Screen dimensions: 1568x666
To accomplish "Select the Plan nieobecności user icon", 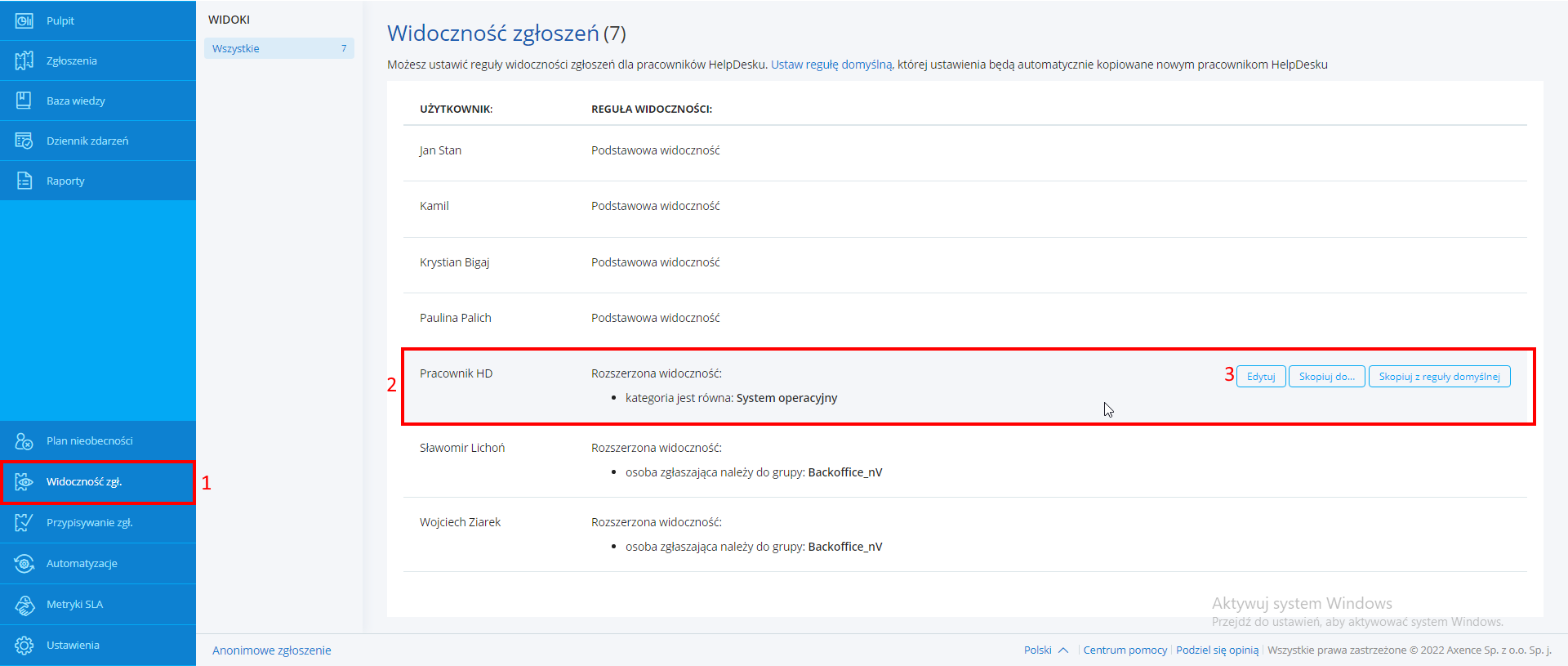I will click(24, 441).
